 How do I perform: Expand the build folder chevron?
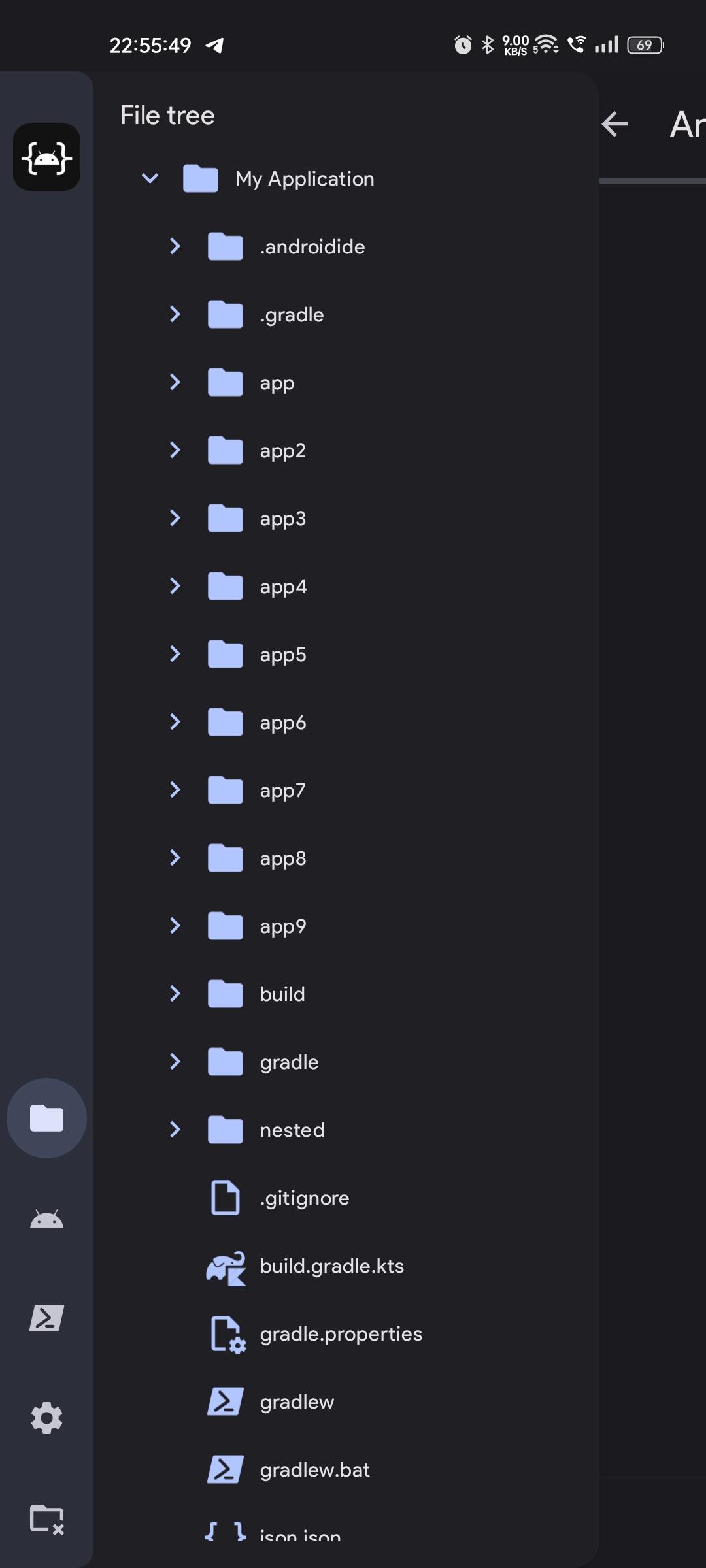coord(175,994)
